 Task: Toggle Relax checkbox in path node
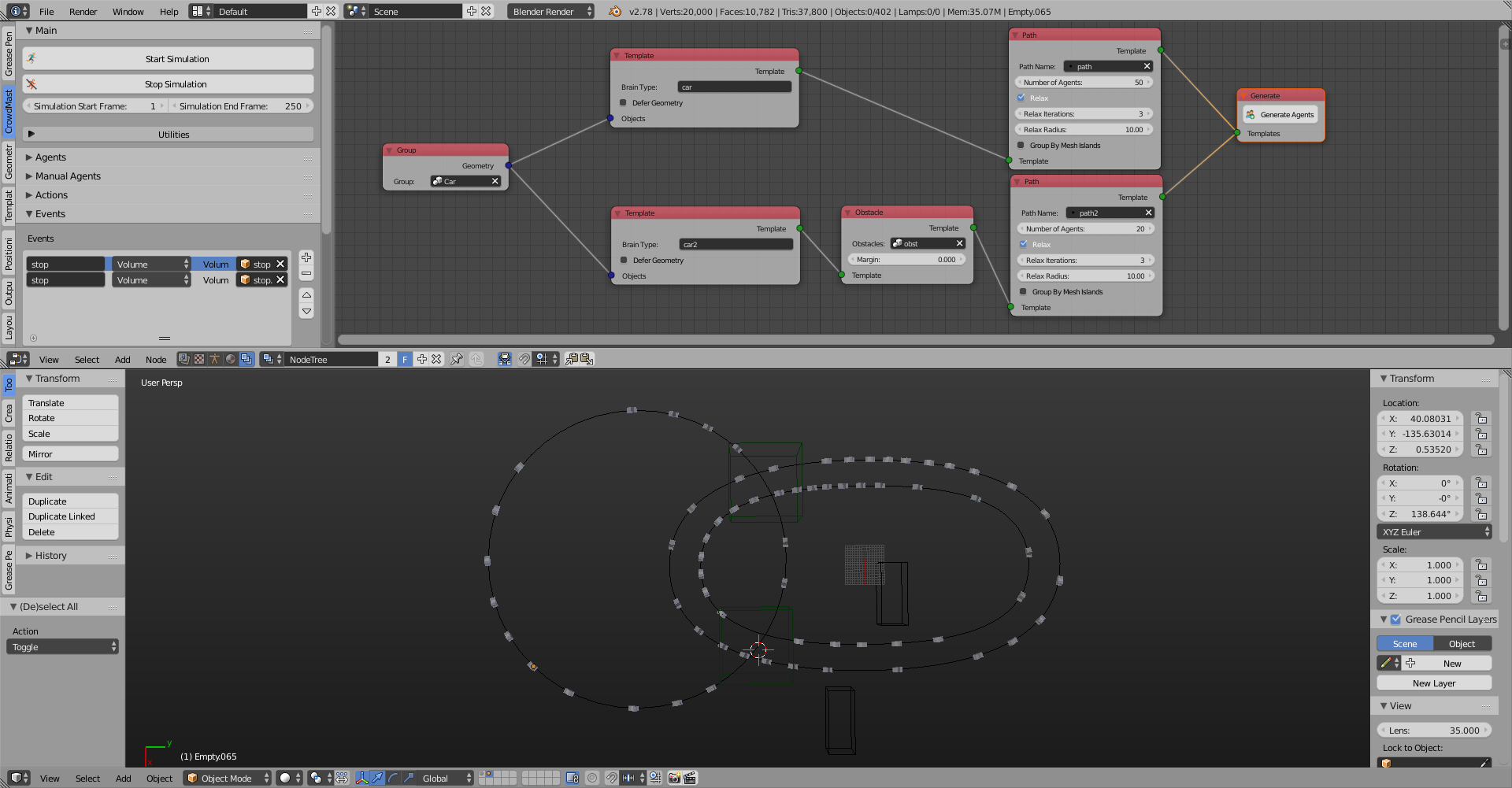pos(1021,98)
